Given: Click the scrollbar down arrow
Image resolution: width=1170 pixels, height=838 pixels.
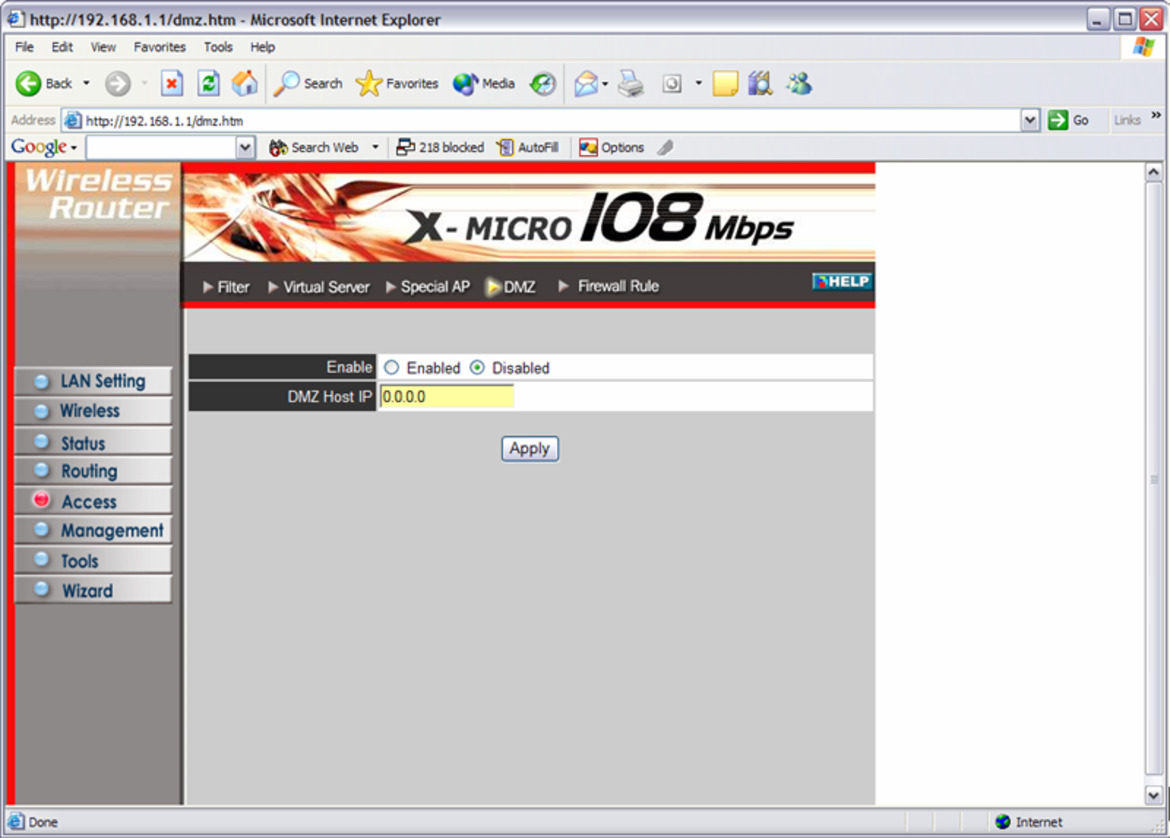Looking at the screenshot, I should point(1154,795).
